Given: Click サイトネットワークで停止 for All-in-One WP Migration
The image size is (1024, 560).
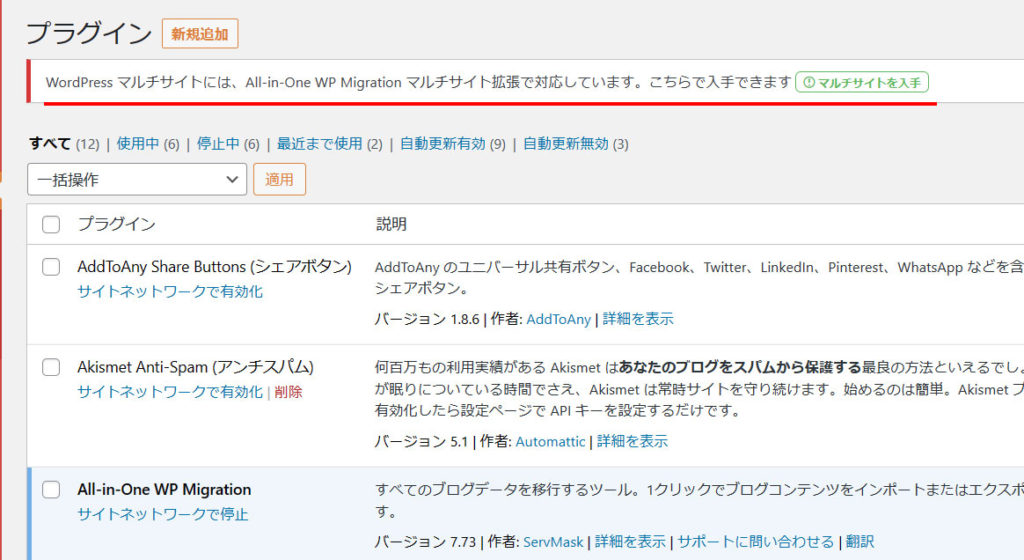Looking at the screenshot, I should (x=162, y=515).
